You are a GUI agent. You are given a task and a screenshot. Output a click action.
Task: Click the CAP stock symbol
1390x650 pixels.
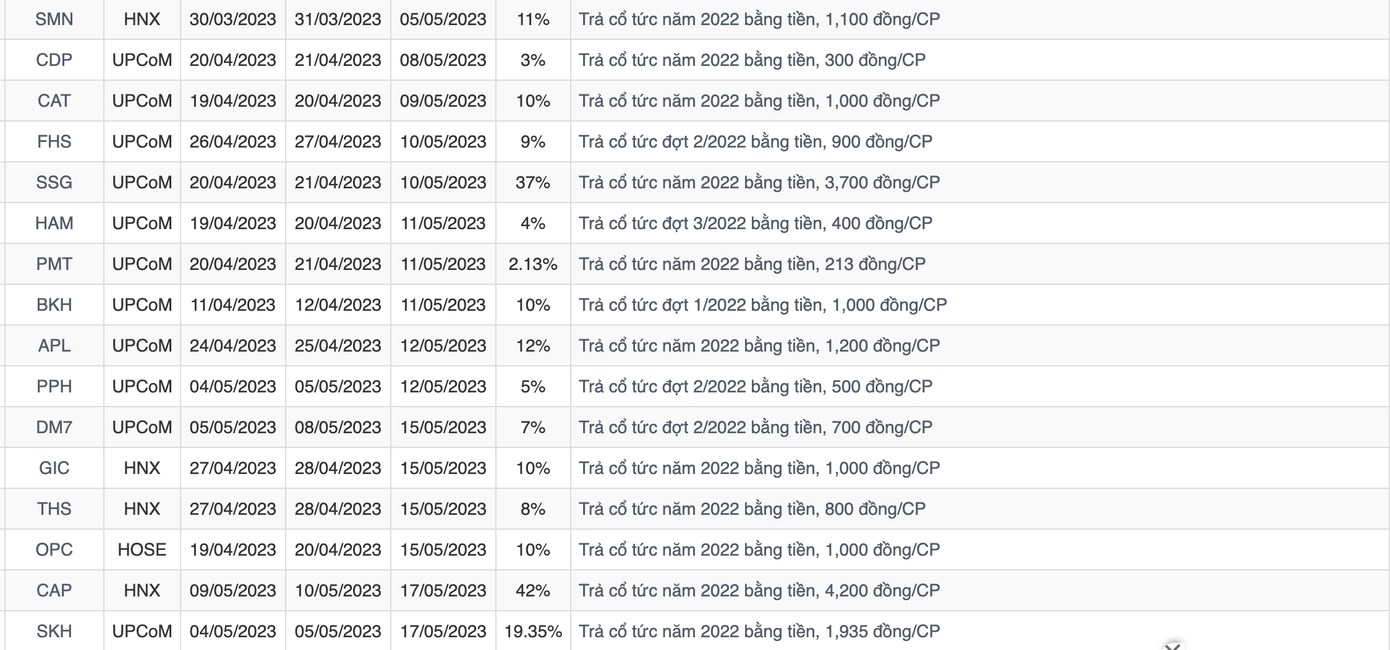(x=54, y=591)
